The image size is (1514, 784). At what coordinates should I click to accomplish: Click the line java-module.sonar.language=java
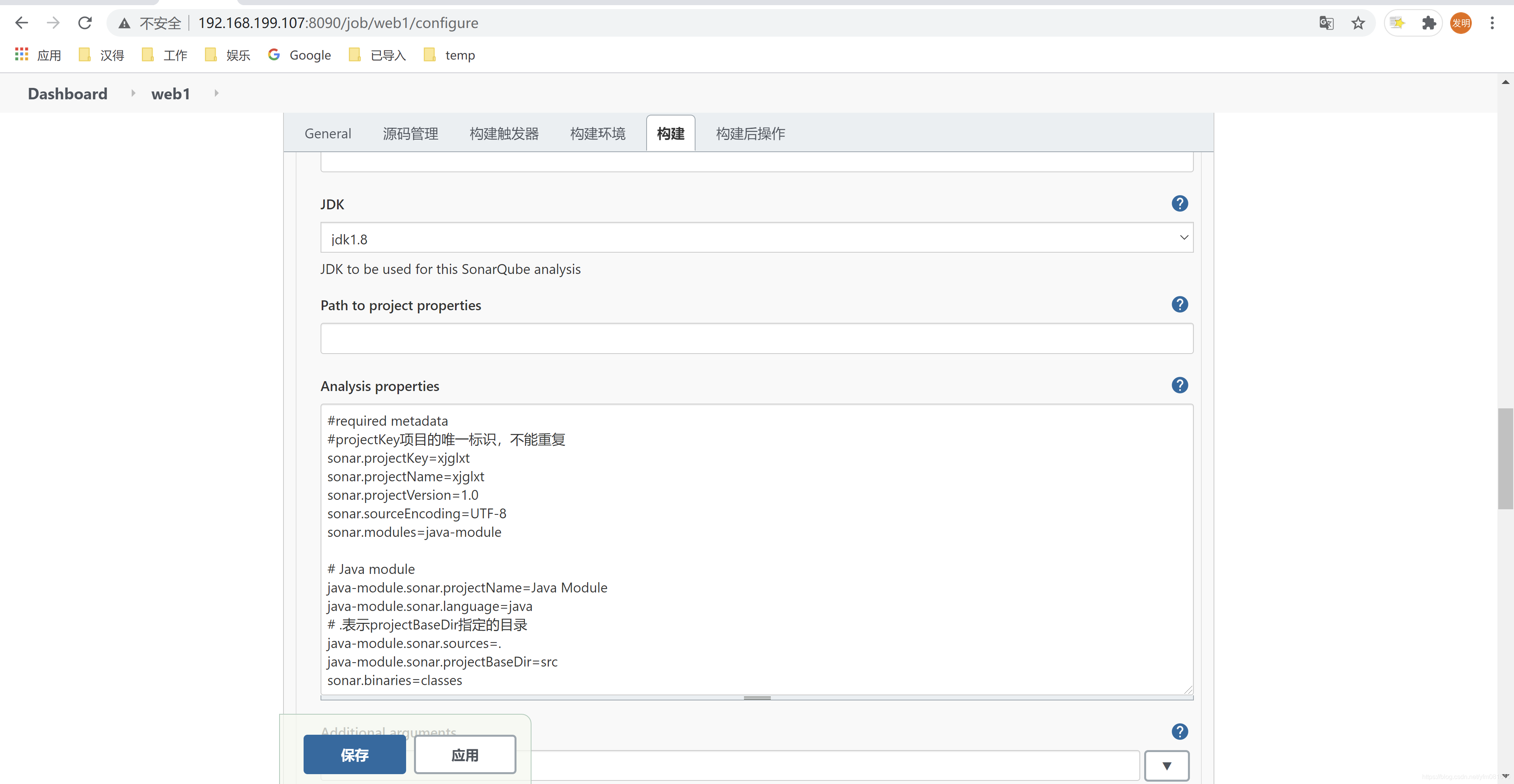click(x=429, y=606)
